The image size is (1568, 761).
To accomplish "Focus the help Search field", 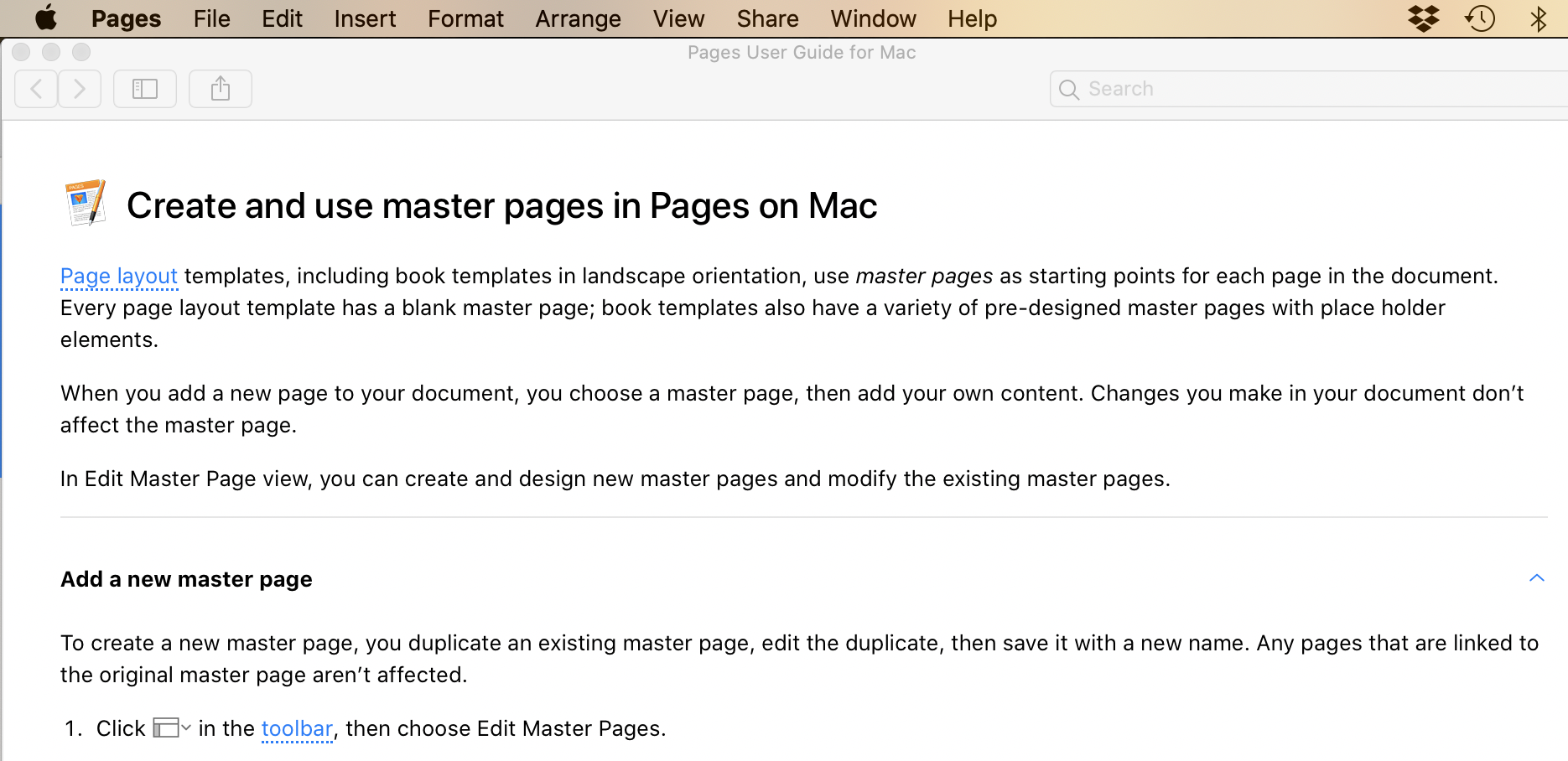I will pyautogui.click(x=1309, y=89).
